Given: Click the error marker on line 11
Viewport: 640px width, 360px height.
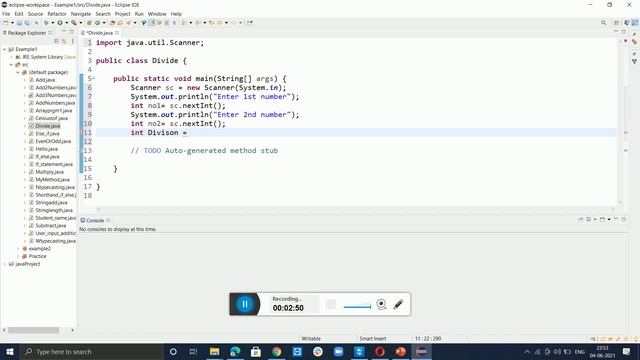Looking at the screenshot, I should point(82,132).
